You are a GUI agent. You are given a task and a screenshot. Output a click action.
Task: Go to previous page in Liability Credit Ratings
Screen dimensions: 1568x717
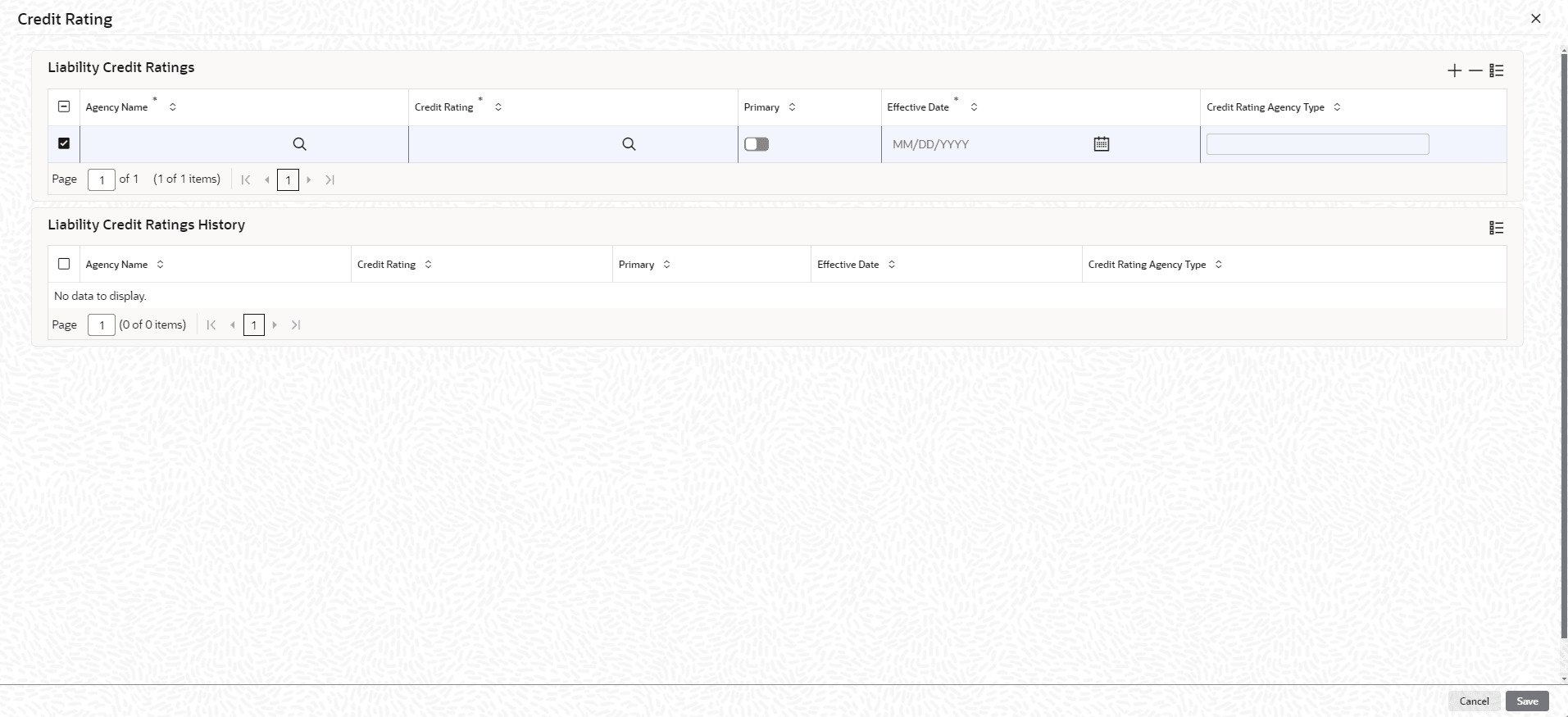click(x=267, y=179)
